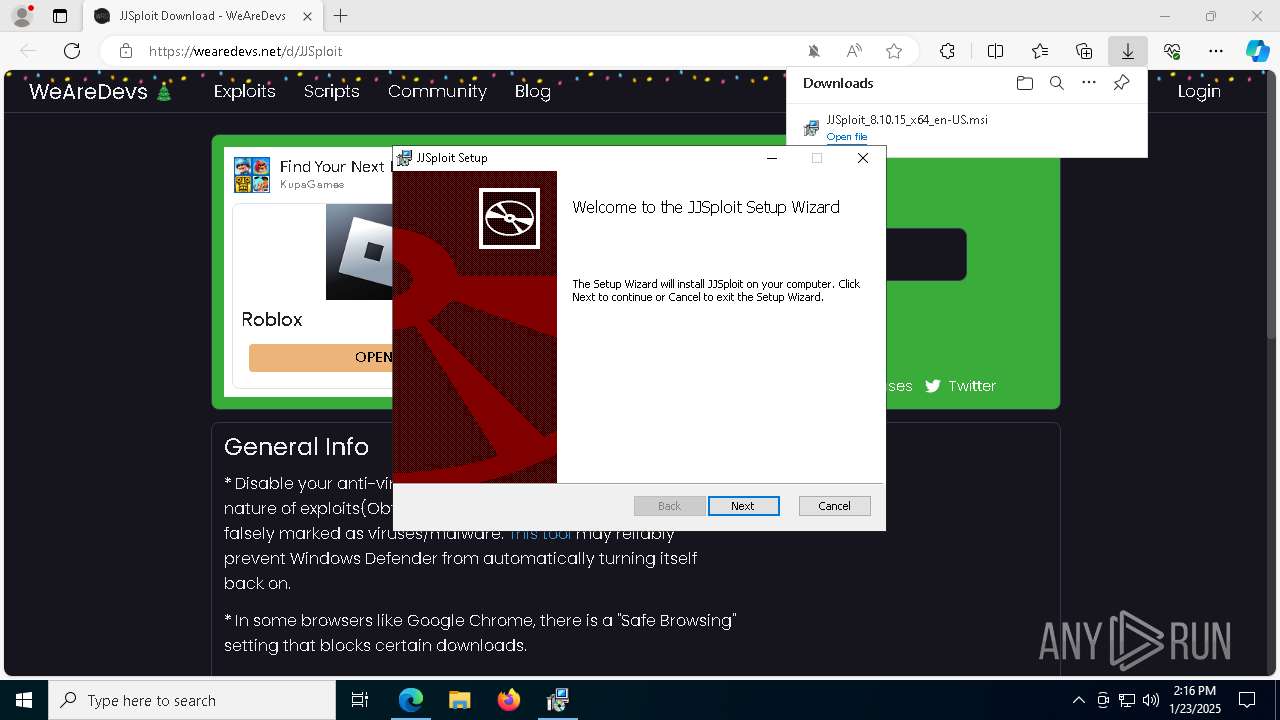
Task: Click notifications blocked bell icon
Action: click(x=814, y=51)
